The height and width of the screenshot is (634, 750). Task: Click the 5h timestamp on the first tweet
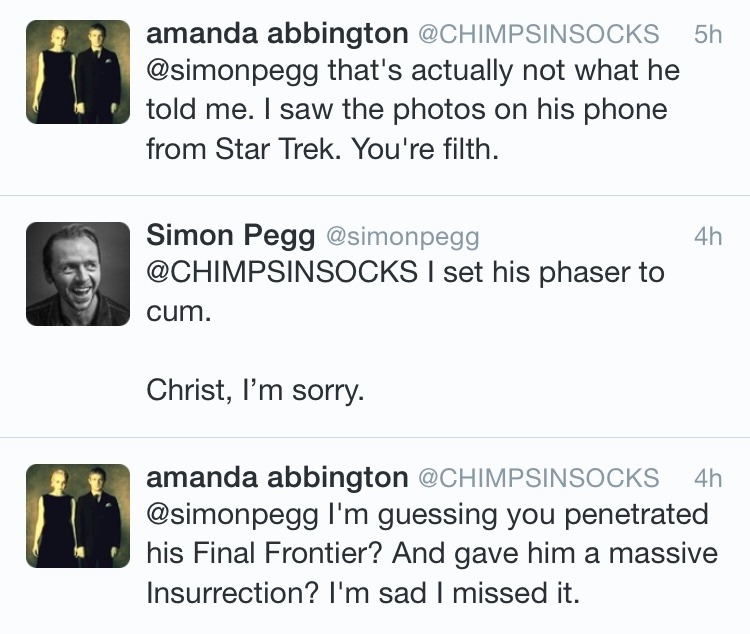point(707,33)
